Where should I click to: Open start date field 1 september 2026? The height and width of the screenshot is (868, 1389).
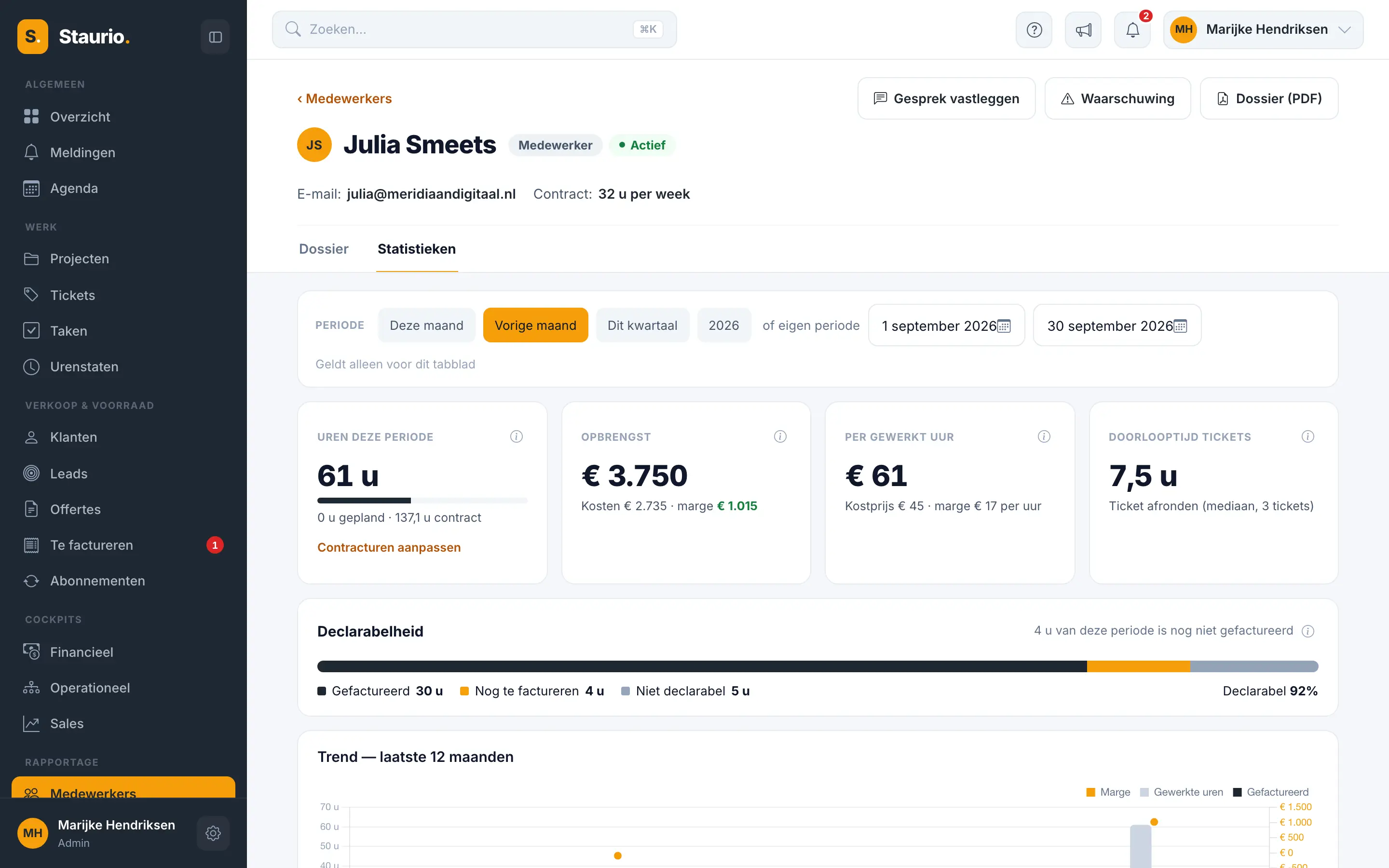pos(946,325)
